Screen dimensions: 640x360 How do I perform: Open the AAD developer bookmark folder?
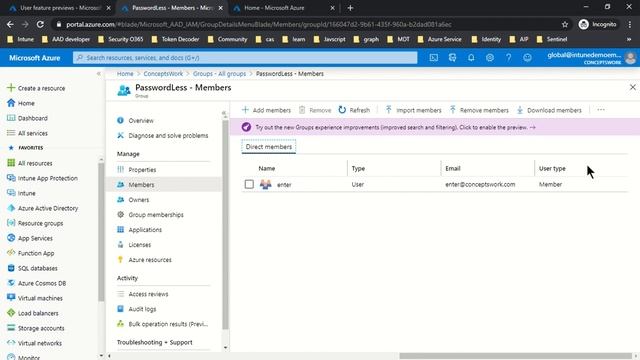[66, 39]
